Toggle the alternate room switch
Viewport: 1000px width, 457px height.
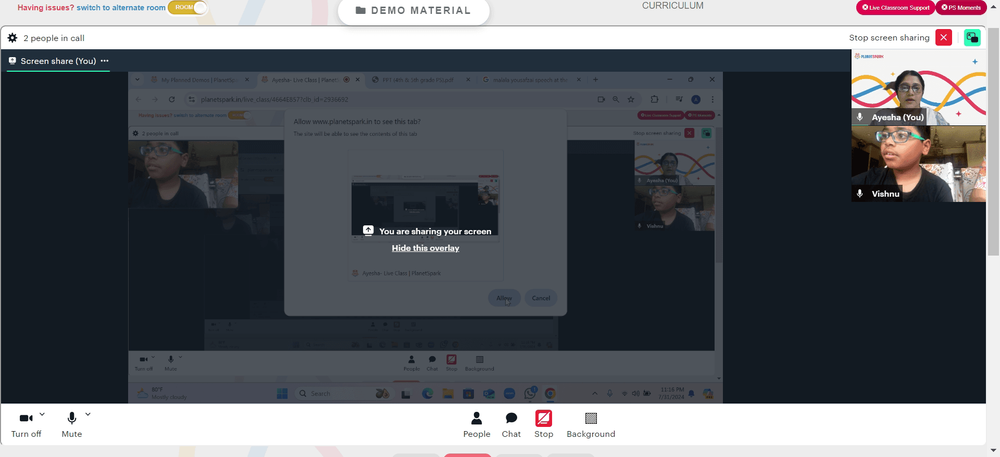click(188, 7)
